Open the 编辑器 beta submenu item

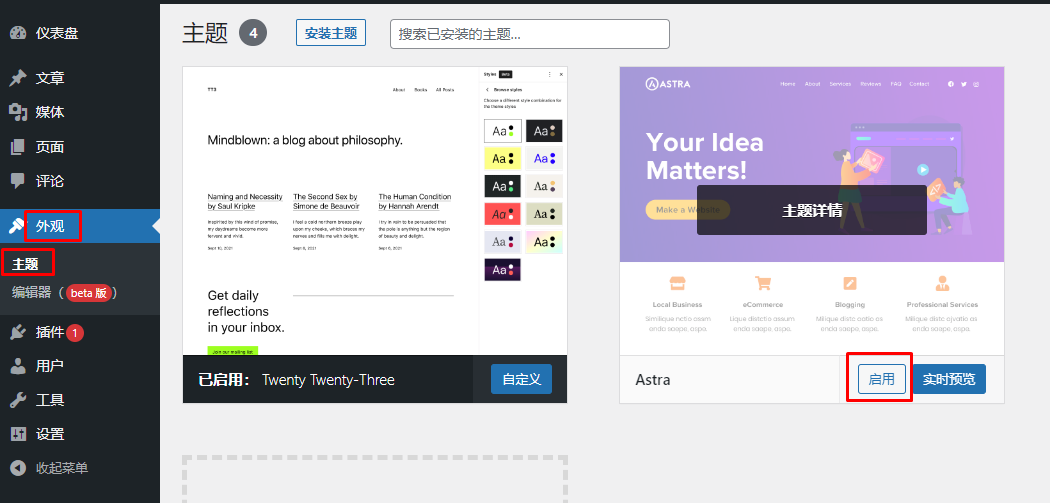point(65,293)
